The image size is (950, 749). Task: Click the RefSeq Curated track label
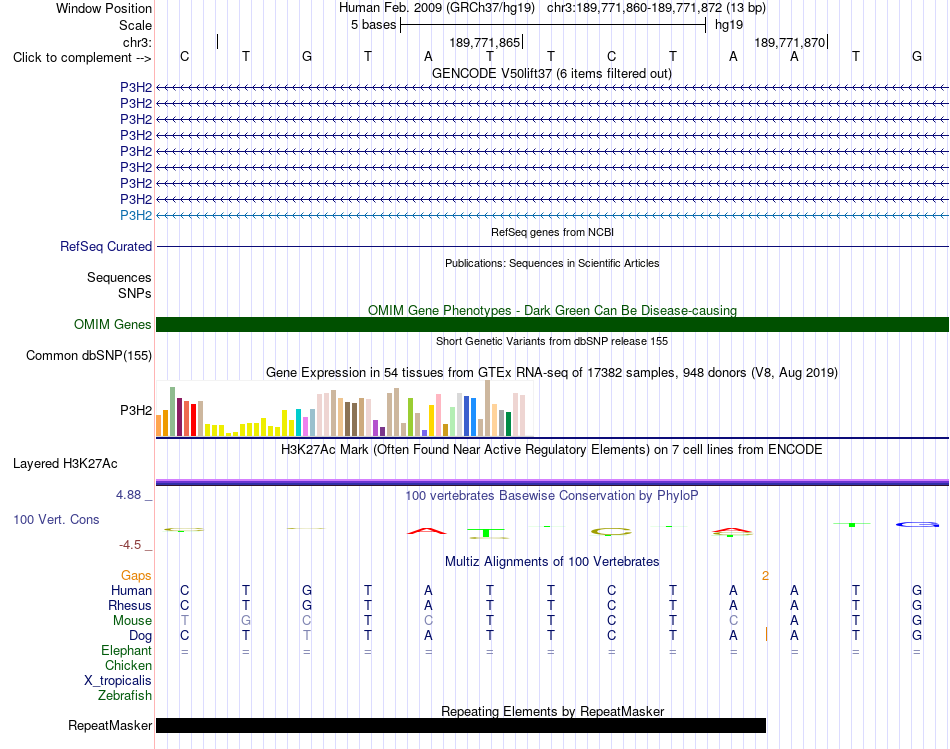(105, 247)
